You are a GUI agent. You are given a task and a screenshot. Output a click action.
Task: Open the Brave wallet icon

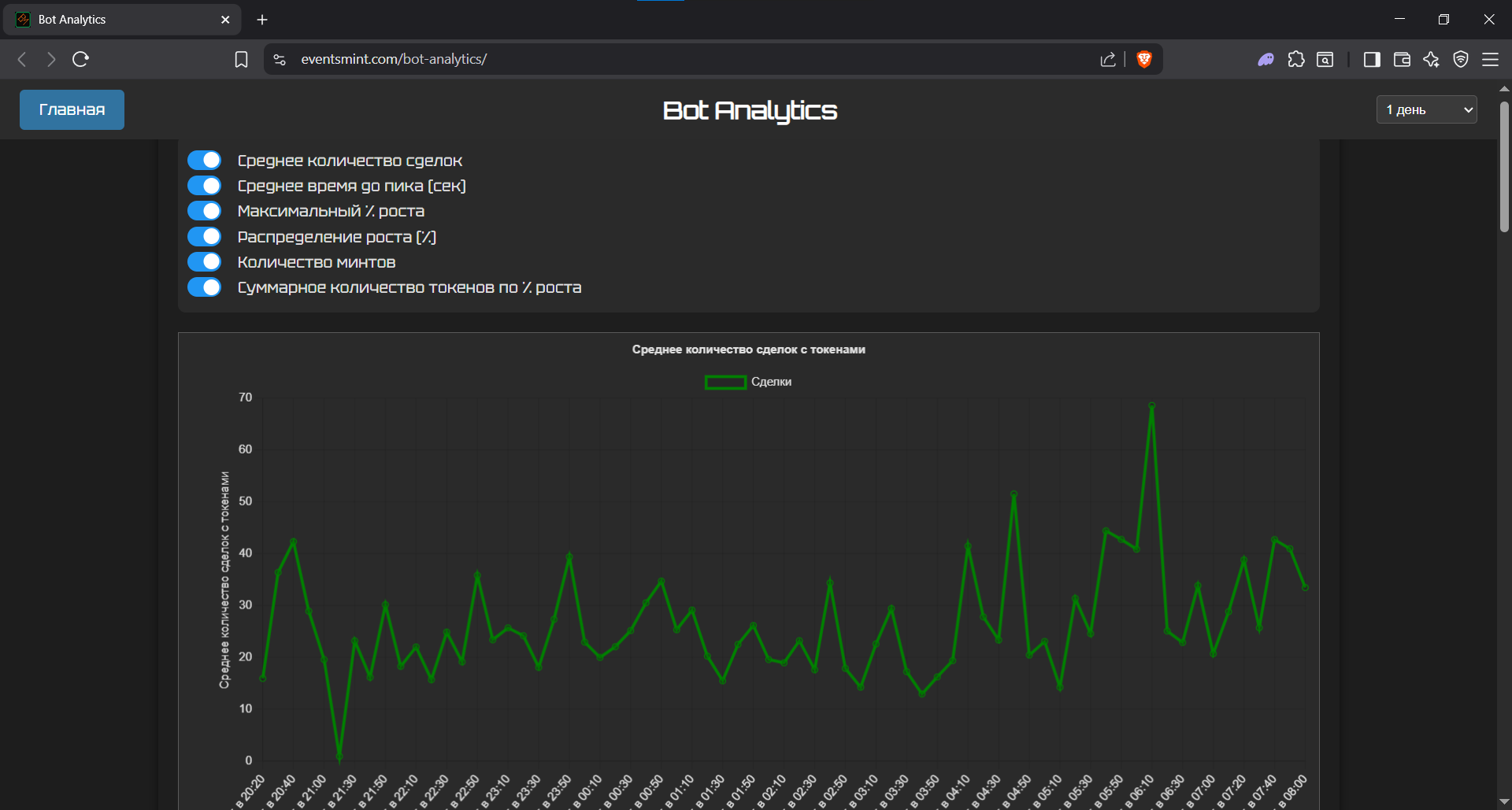(1402, 59)
